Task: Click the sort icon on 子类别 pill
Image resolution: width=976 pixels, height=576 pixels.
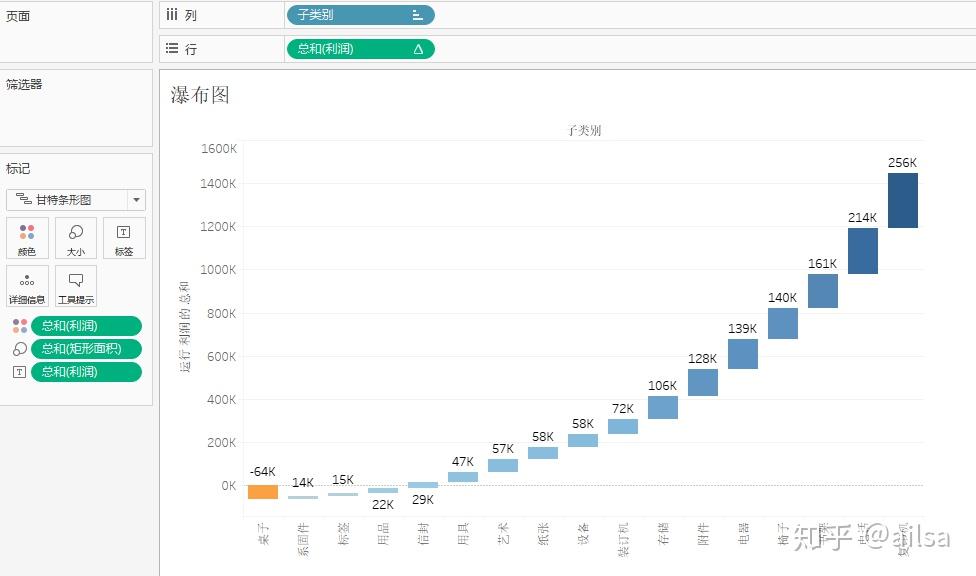Action: (417, 15)
